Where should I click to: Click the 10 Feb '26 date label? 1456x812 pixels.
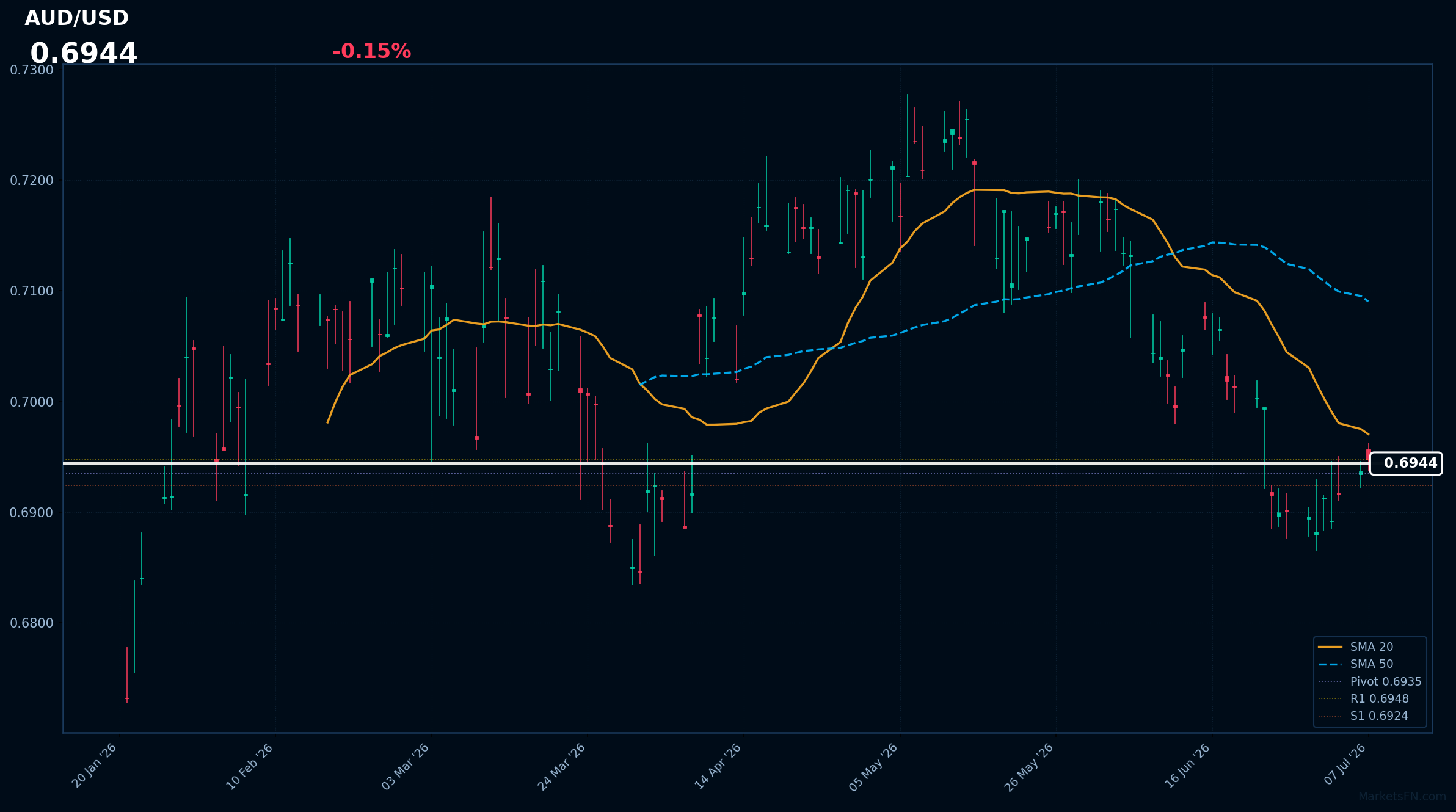[x=249, y=767]
